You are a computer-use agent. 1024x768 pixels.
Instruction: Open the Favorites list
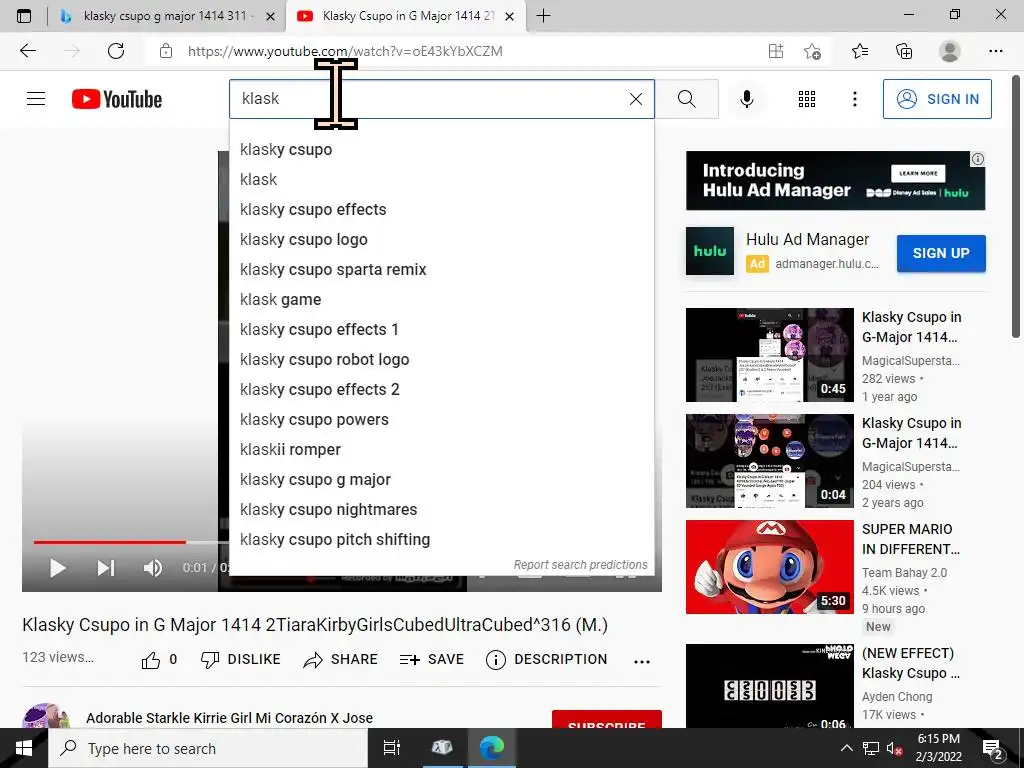click(x=860, y=51)
